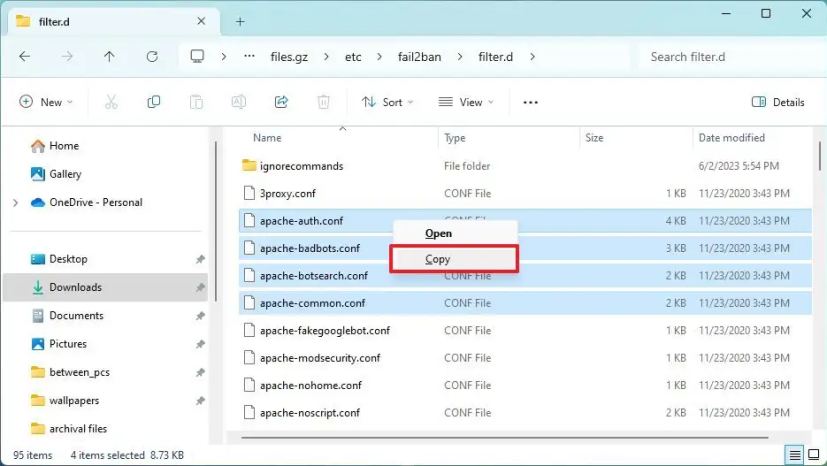Choose Copy from the context menu
827x466 pixels.
tap(438, 259)
